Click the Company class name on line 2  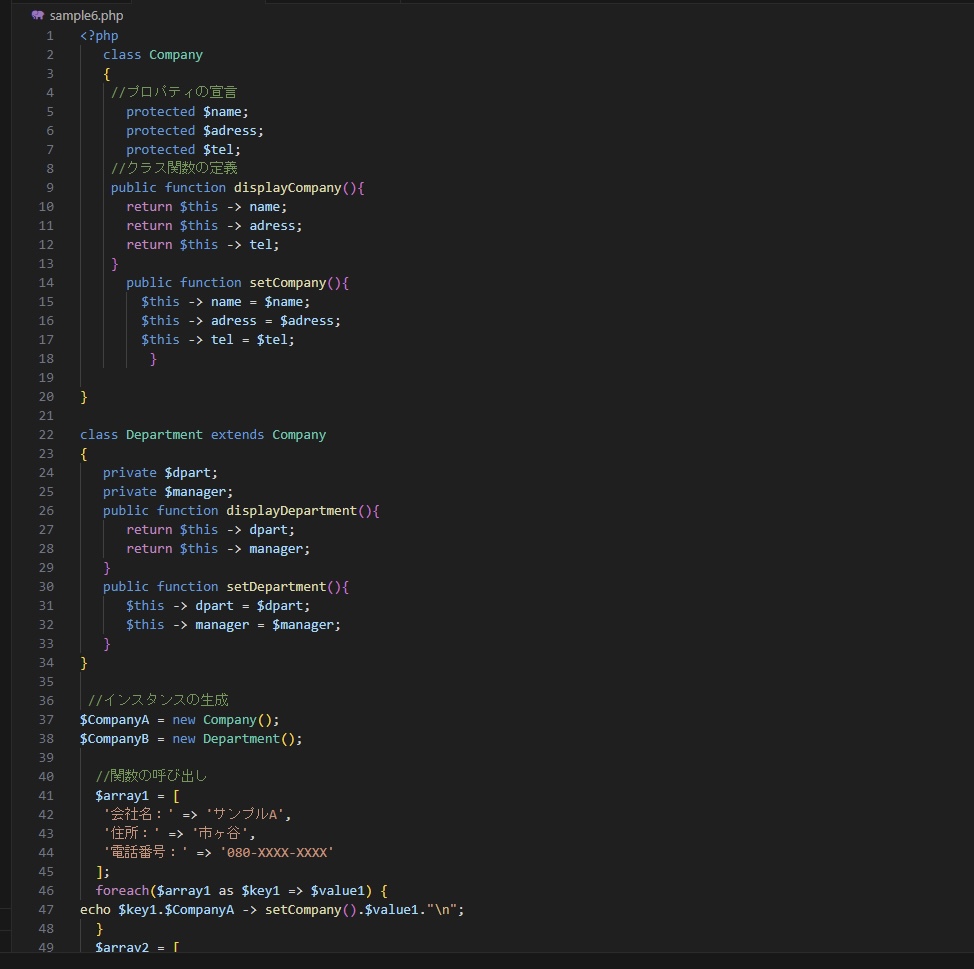pyautogui.click(x=175, y=55)
